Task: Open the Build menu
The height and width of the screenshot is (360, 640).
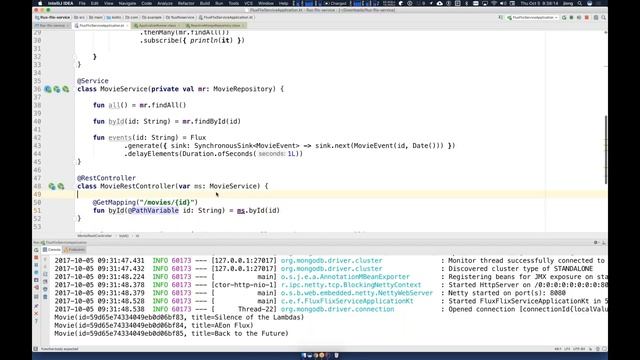Action: [204, 3]
